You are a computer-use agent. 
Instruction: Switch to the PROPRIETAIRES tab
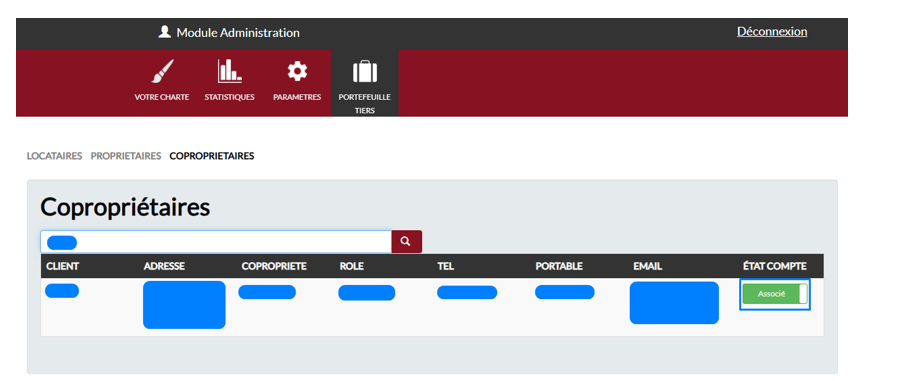pyautogui.click(x=125, y=156)
